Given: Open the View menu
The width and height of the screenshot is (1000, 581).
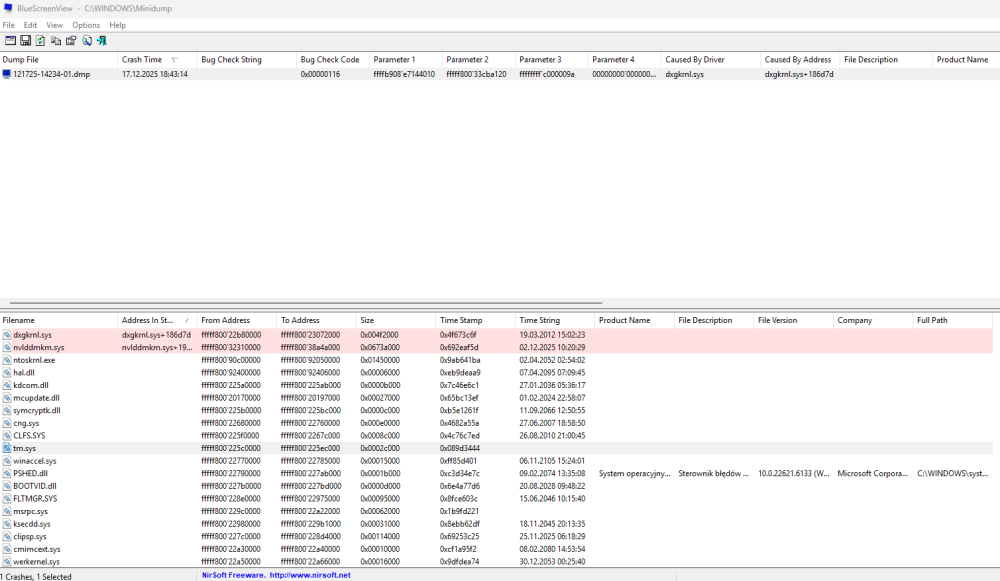Looking at the screenshot, I should click(54, 25).
